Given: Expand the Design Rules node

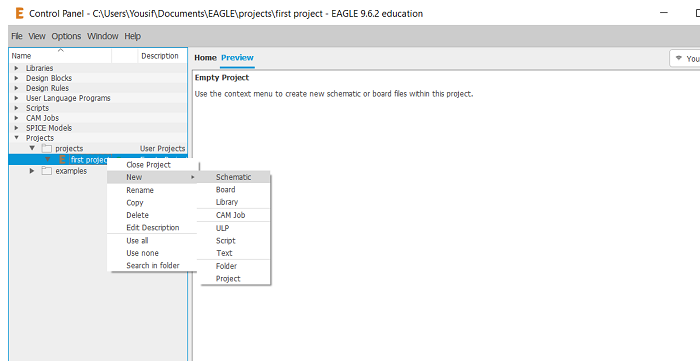Looking at the screenshot, I should 17,88.
